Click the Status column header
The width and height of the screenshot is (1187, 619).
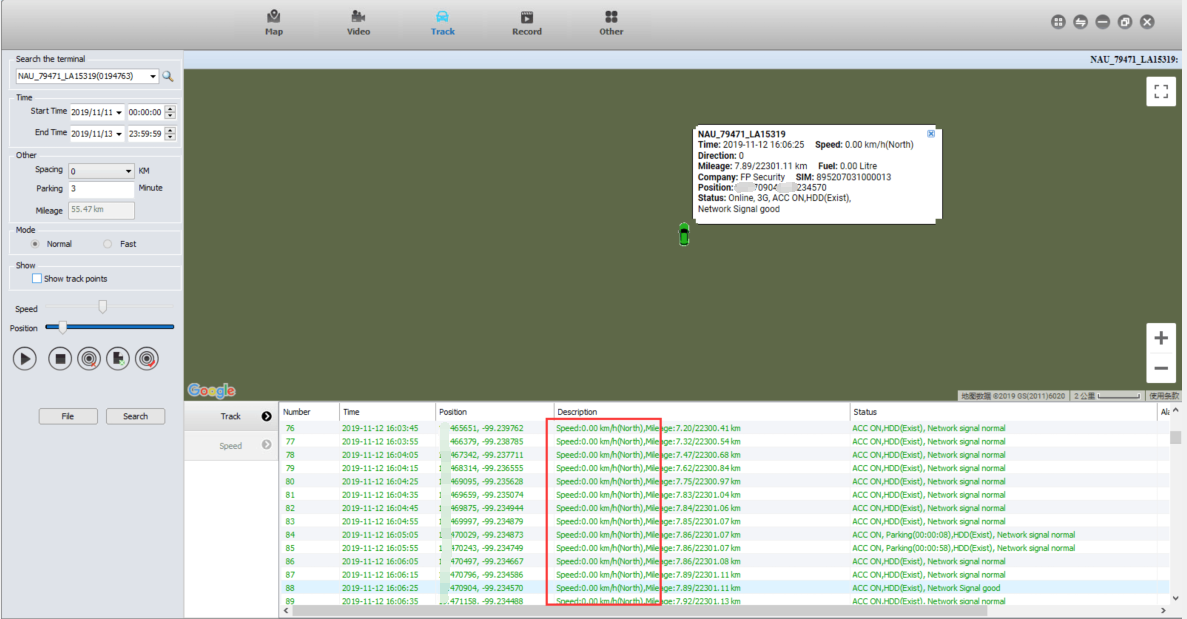pyautogui.click(x=1003, y=412)
